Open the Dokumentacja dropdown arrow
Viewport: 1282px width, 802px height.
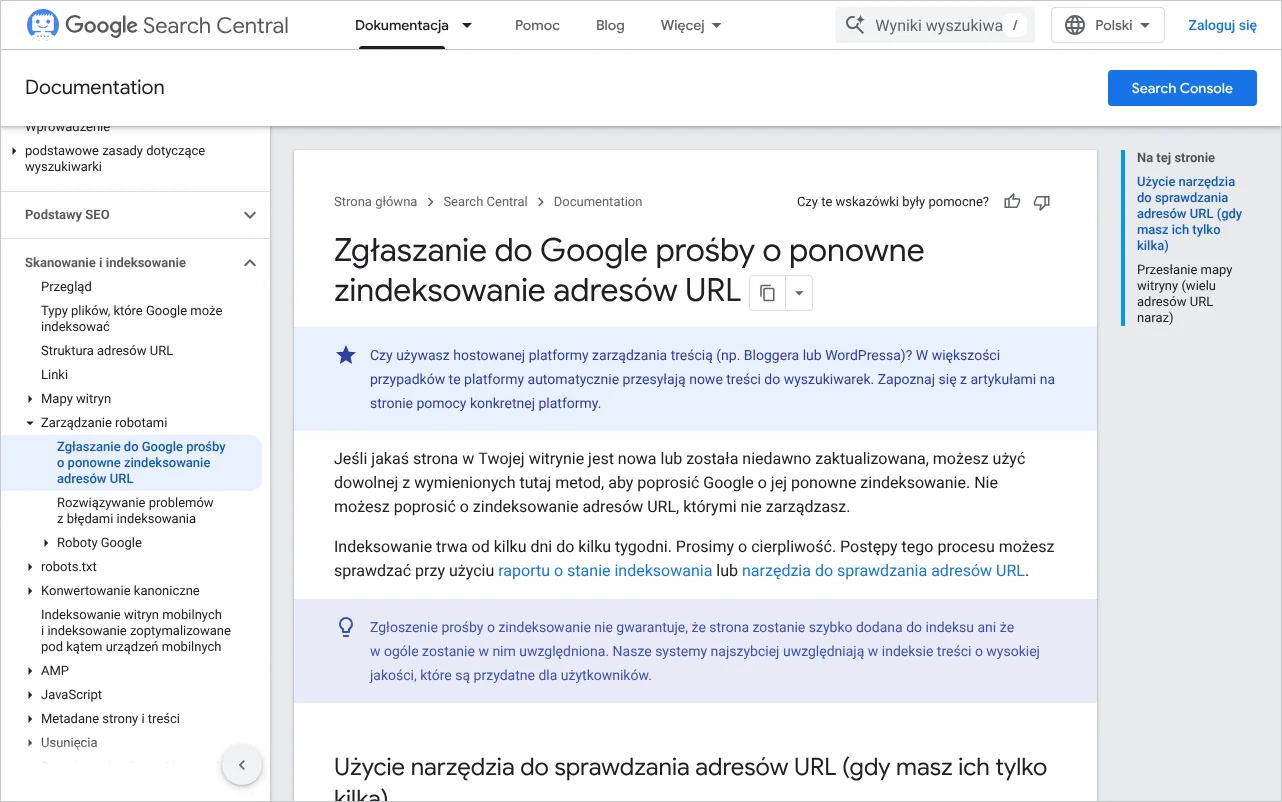(x=467, y=25)
